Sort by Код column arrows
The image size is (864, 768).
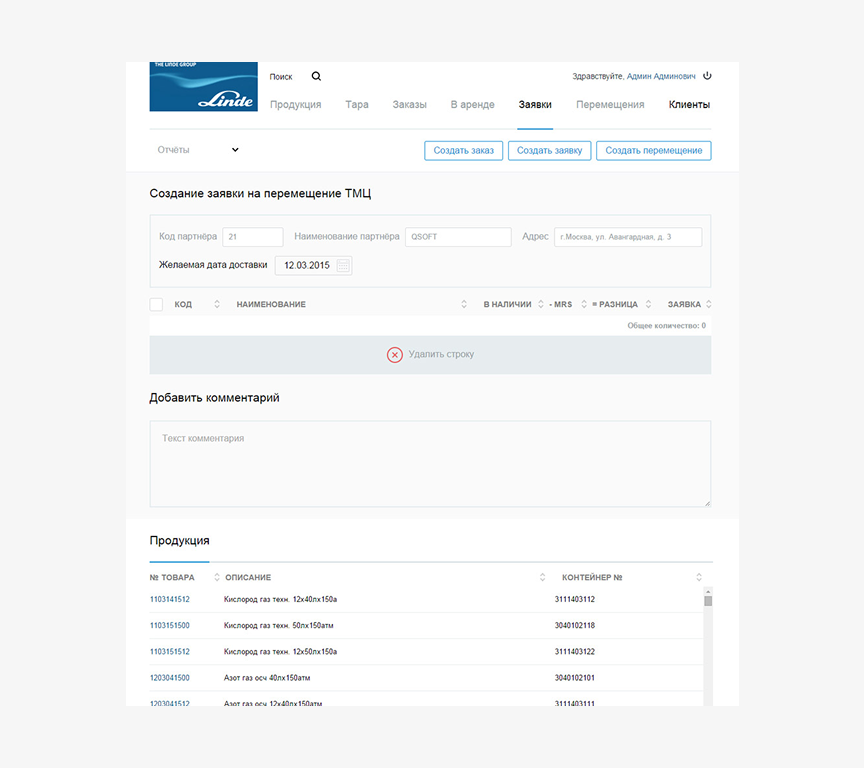coord(217,304)
